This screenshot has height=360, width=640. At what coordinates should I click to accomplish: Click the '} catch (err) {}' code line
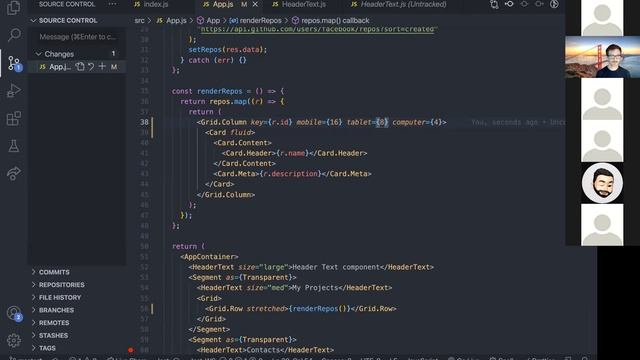pyautogui.click(x=213, y=60)
